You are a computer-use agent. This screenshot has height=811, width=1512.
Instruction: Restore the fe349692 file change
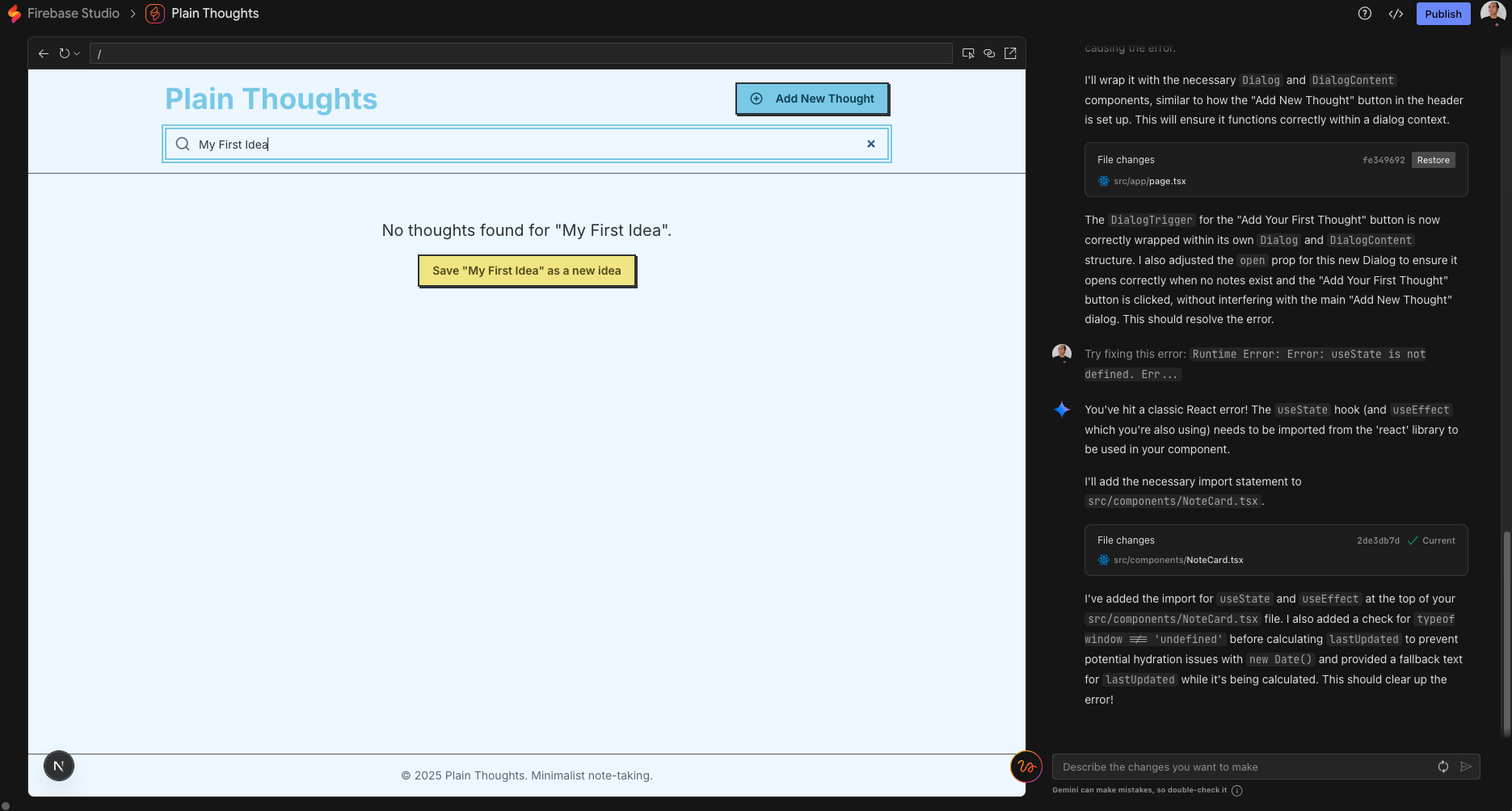[x=1433, y=160]
